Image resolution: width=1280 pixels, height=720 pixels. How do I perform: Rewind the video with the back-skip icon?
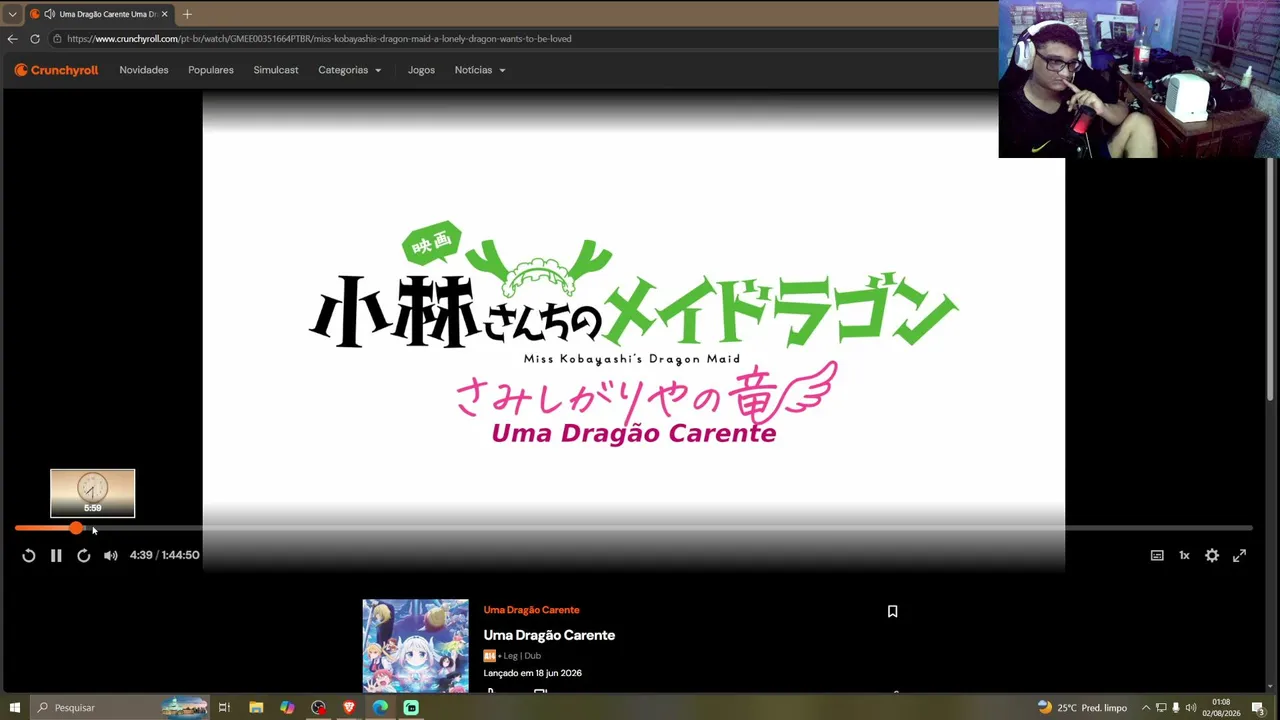click(x=29, y=555)
